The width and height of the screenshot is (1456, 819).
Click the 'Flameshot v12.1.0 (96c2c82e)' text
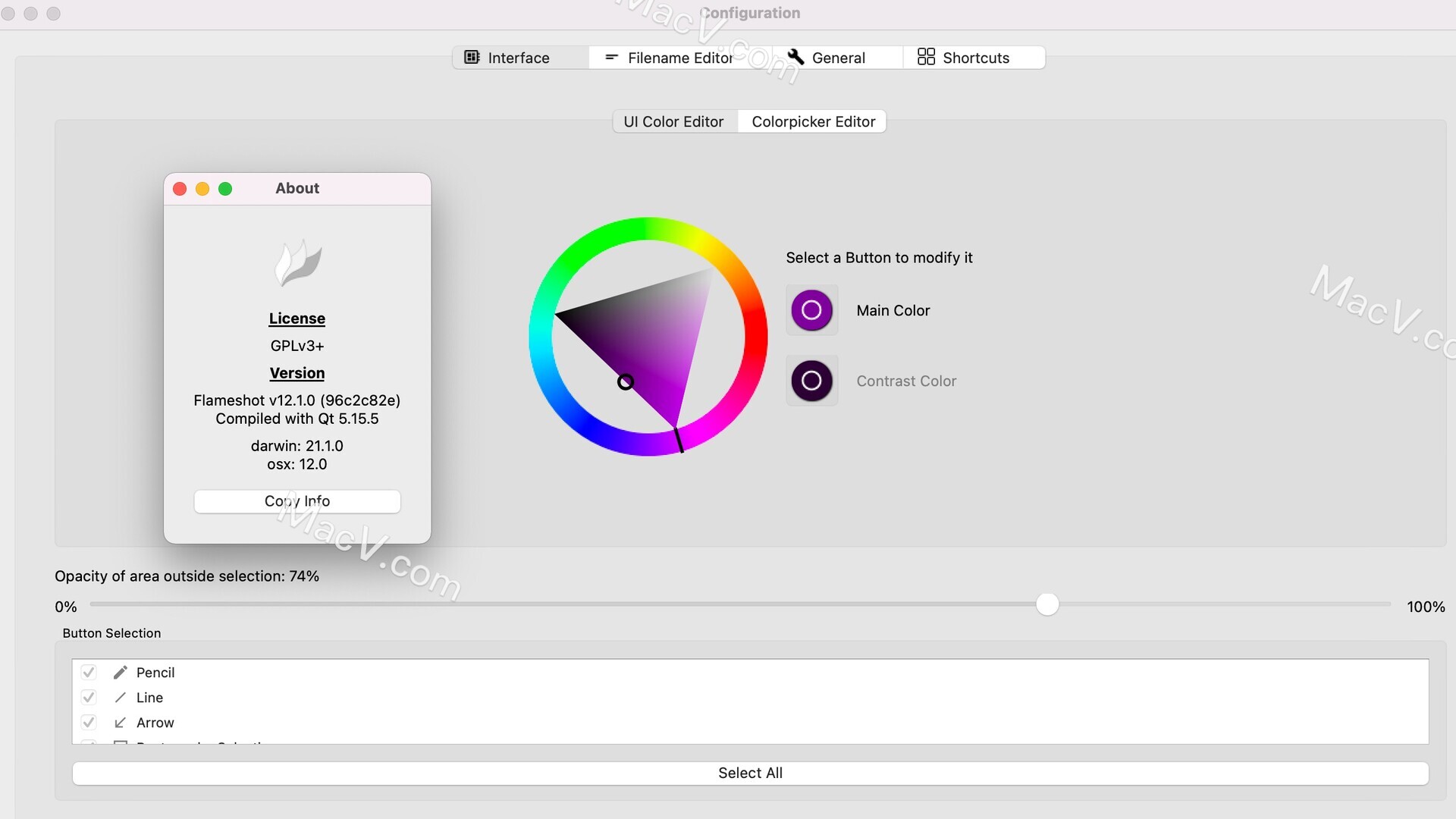point(297,400)
